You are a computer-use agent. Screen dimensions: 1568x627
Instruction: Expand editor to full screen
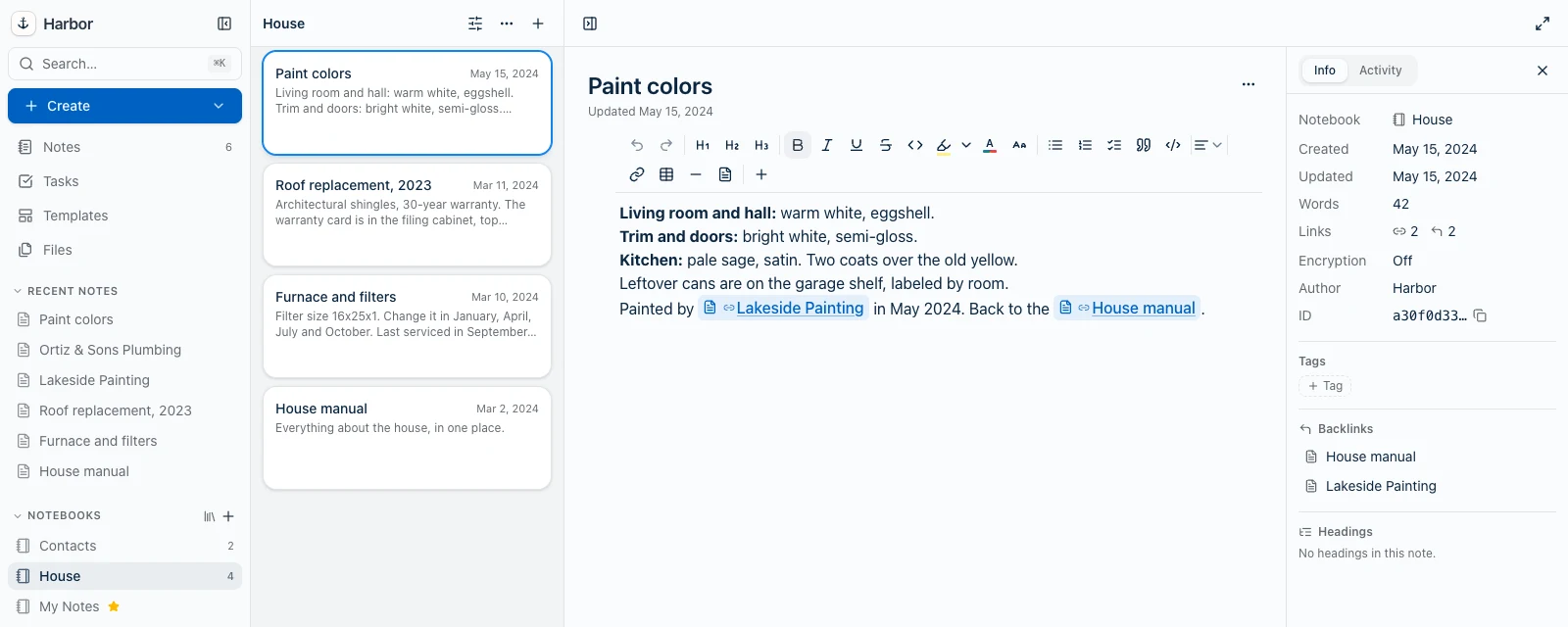tap(1543, 24)
